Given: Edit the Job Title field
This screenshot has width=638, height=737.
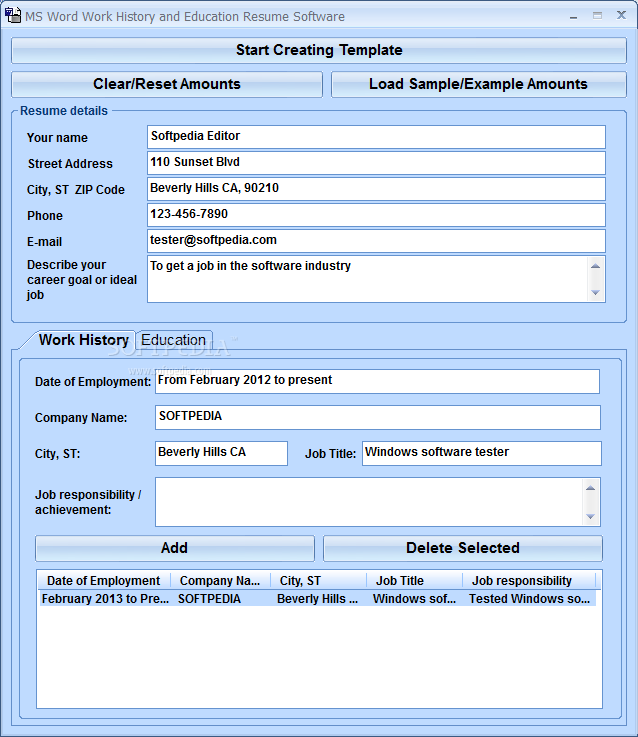Looking at the screenshot, I should tap(481, 453).
